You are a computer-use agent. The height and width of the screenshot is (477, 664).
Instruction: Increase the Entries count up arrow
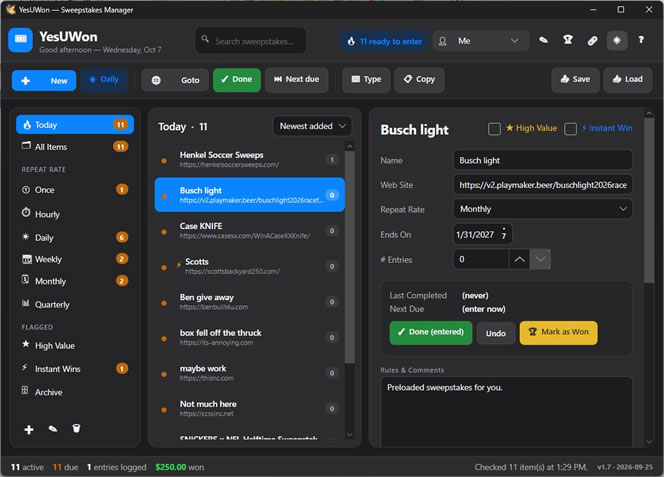[x=520, y=259]
